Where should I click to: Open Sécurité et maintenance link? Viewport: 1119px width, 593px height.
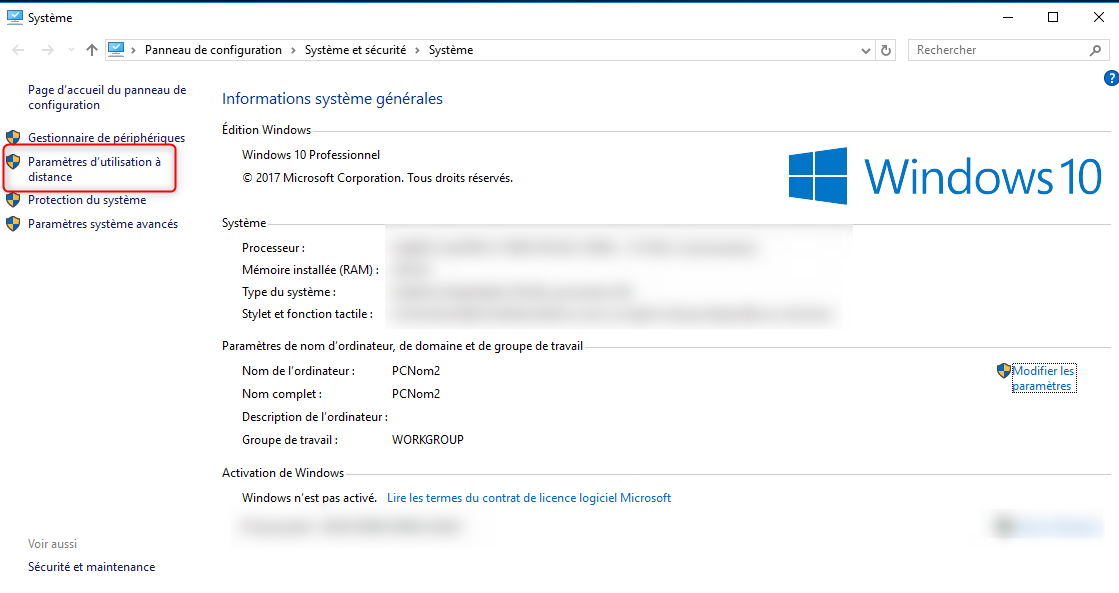(x=91, y=567)
